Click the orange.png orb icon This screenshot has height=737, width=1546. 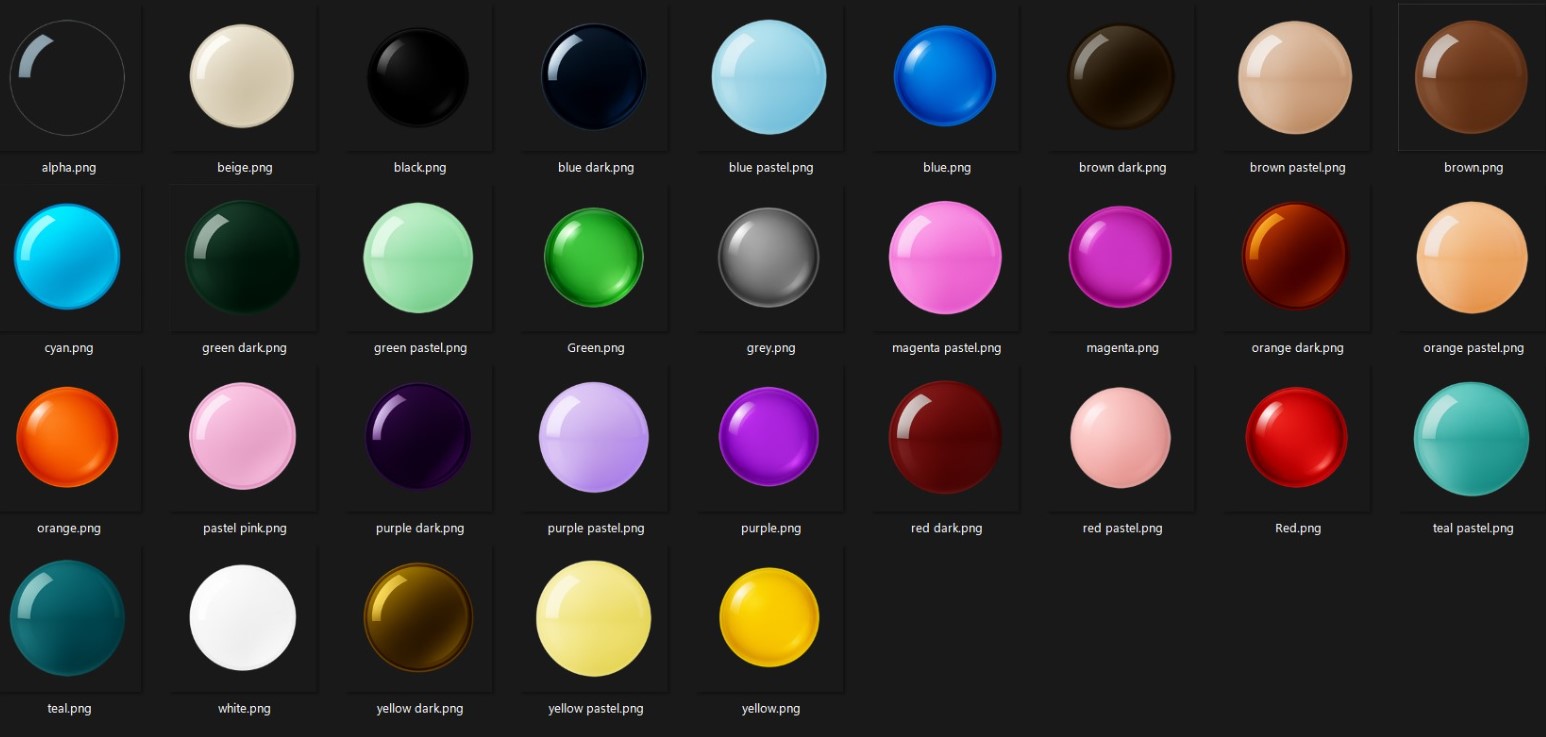pos(67,437)
